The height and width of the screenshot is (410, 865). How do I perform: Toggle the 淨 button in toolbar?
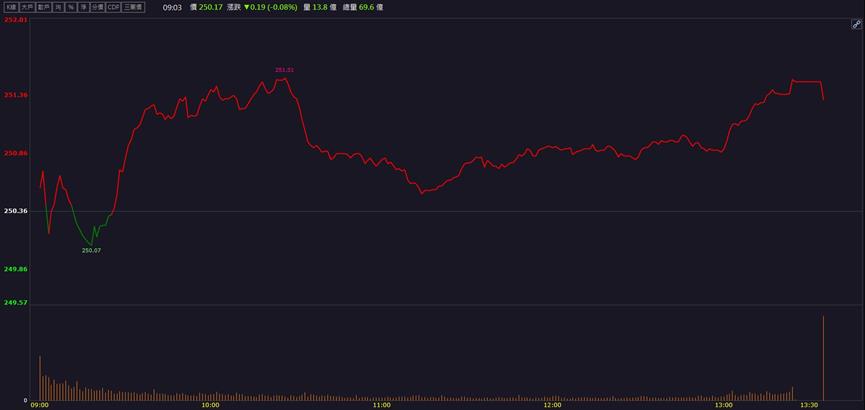pyautogui.click(x=83, y=7)
